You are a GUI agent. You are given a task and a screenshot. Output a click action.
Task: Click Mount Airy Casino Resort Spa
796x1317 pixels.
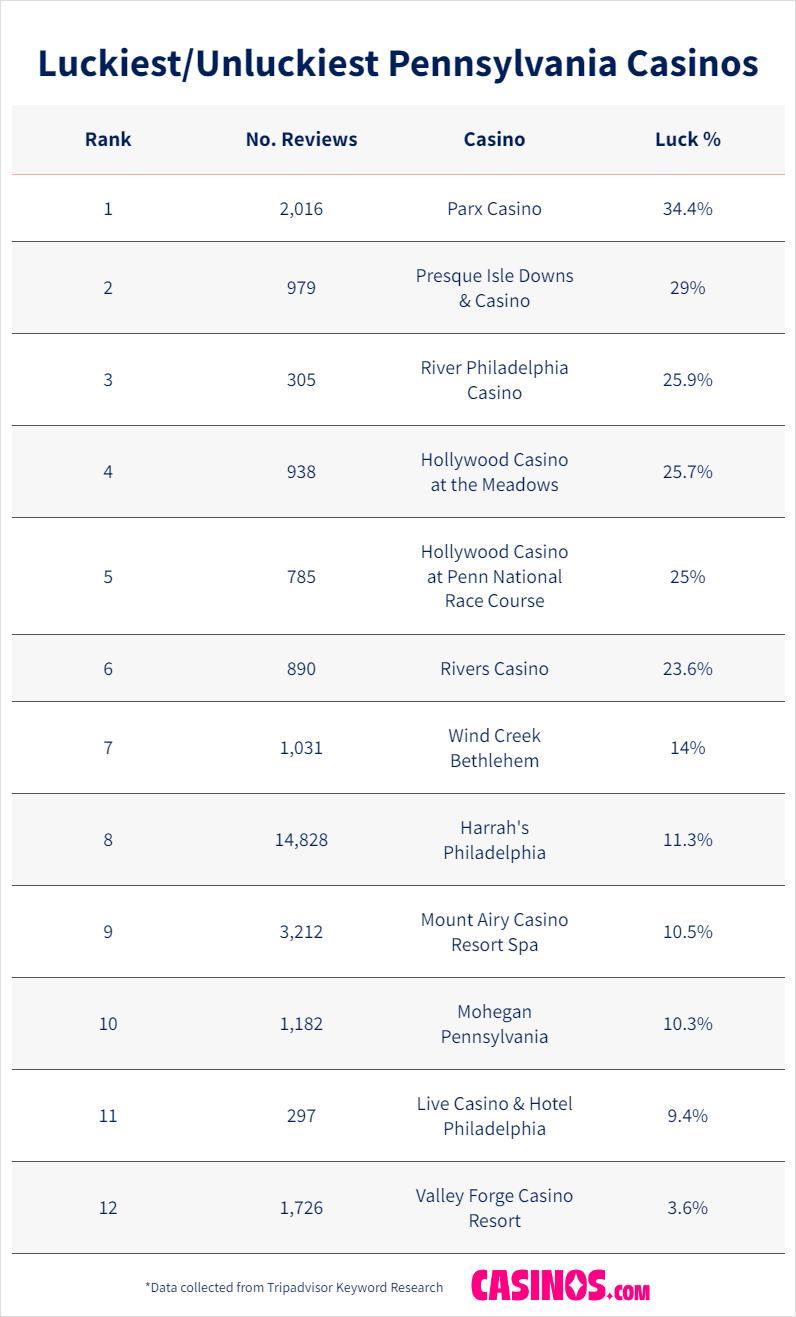coord(494,932)
